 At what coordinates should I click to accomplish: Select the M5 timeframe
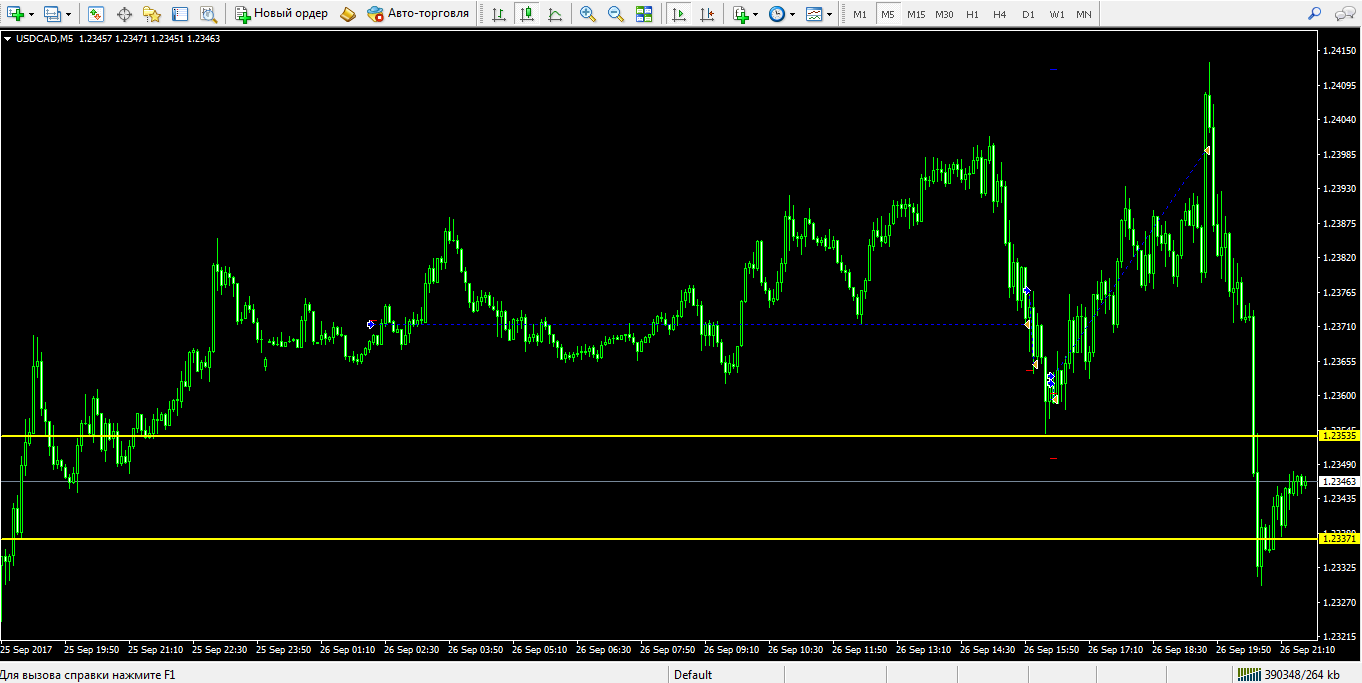(x=887, y=14)
